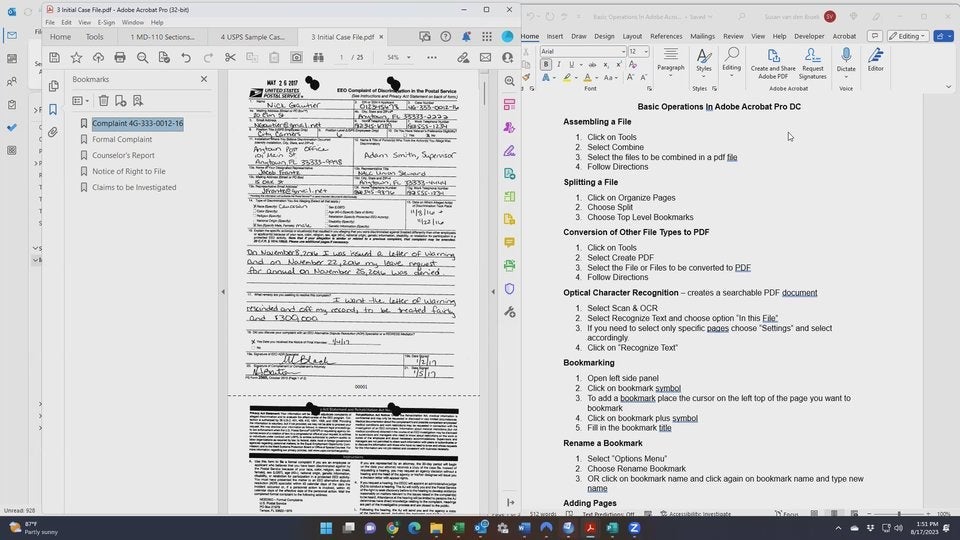Collapse the Word ribbon with the chevron

point(948,87)
